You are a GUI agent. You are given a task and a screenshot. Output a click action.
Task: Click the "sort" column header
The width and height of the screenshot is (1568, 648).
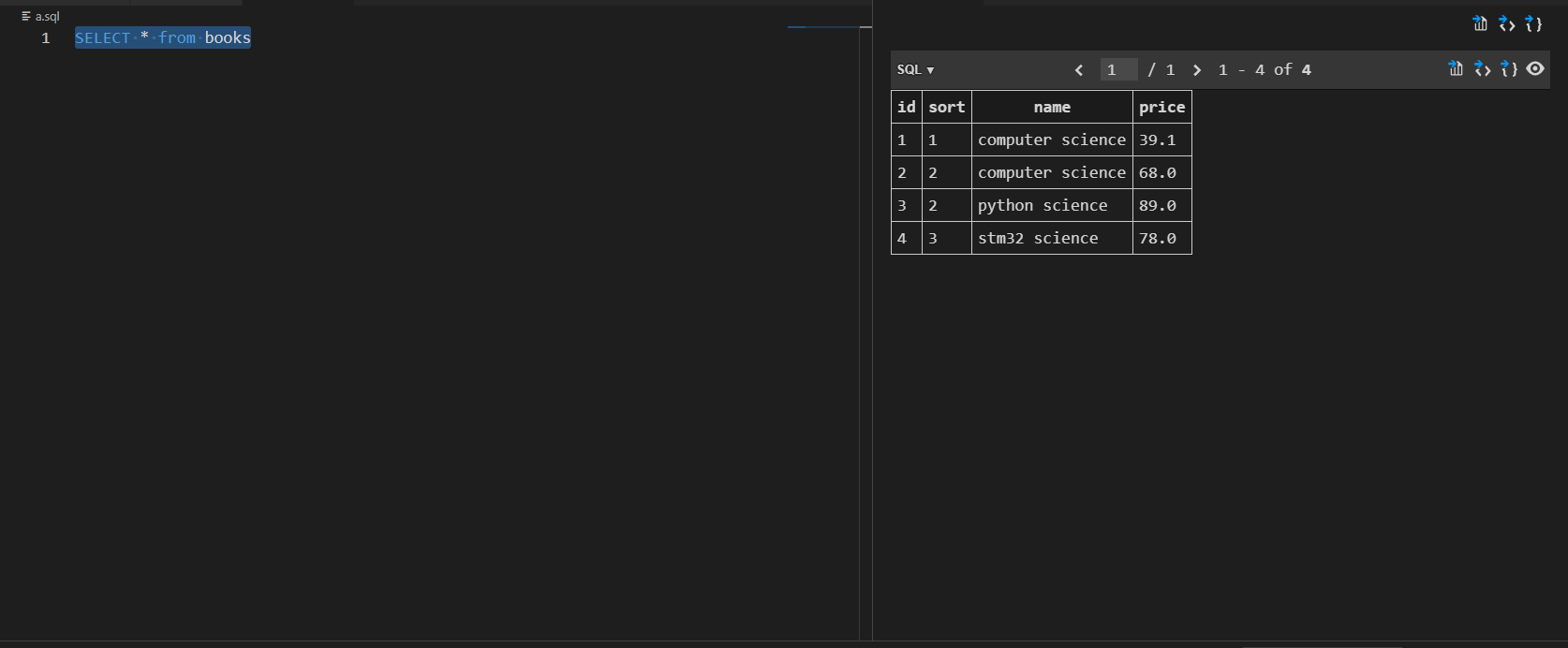tap(946, 107)
